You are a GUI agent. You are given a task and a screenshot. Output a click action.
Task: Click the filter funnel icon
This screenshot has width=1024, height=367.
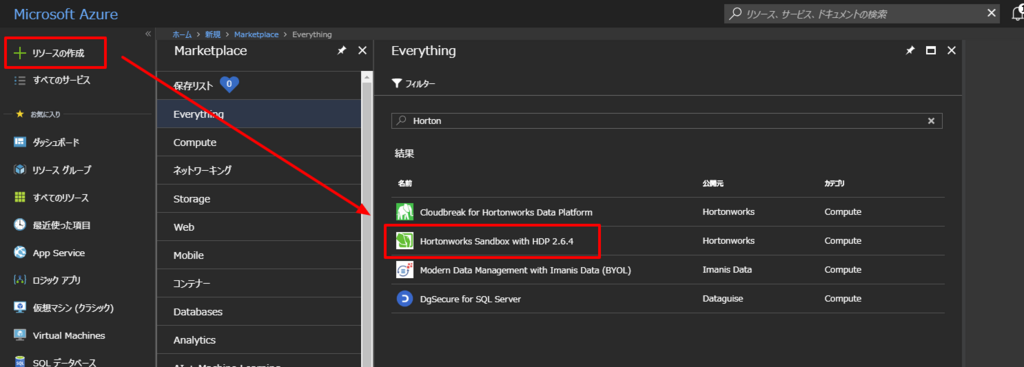[x=396, y=84]
